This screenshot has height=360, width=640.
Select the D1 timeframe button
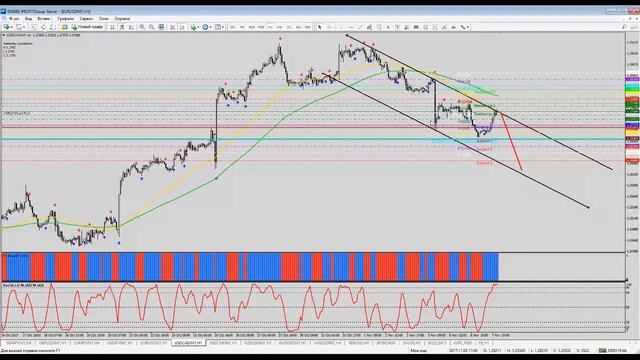pos(289,27)
